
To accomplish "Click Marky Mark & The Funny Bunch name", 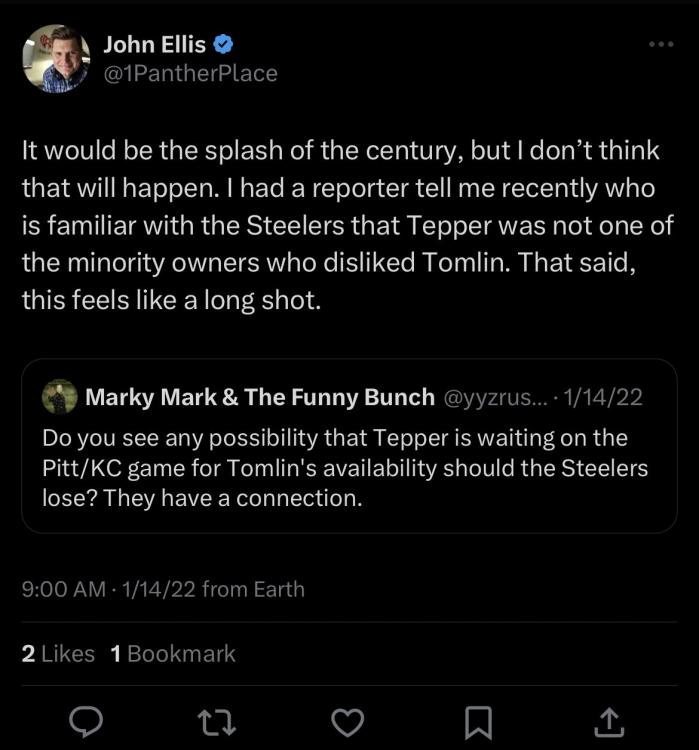I will pyautogui.click(x=259, y=397).
